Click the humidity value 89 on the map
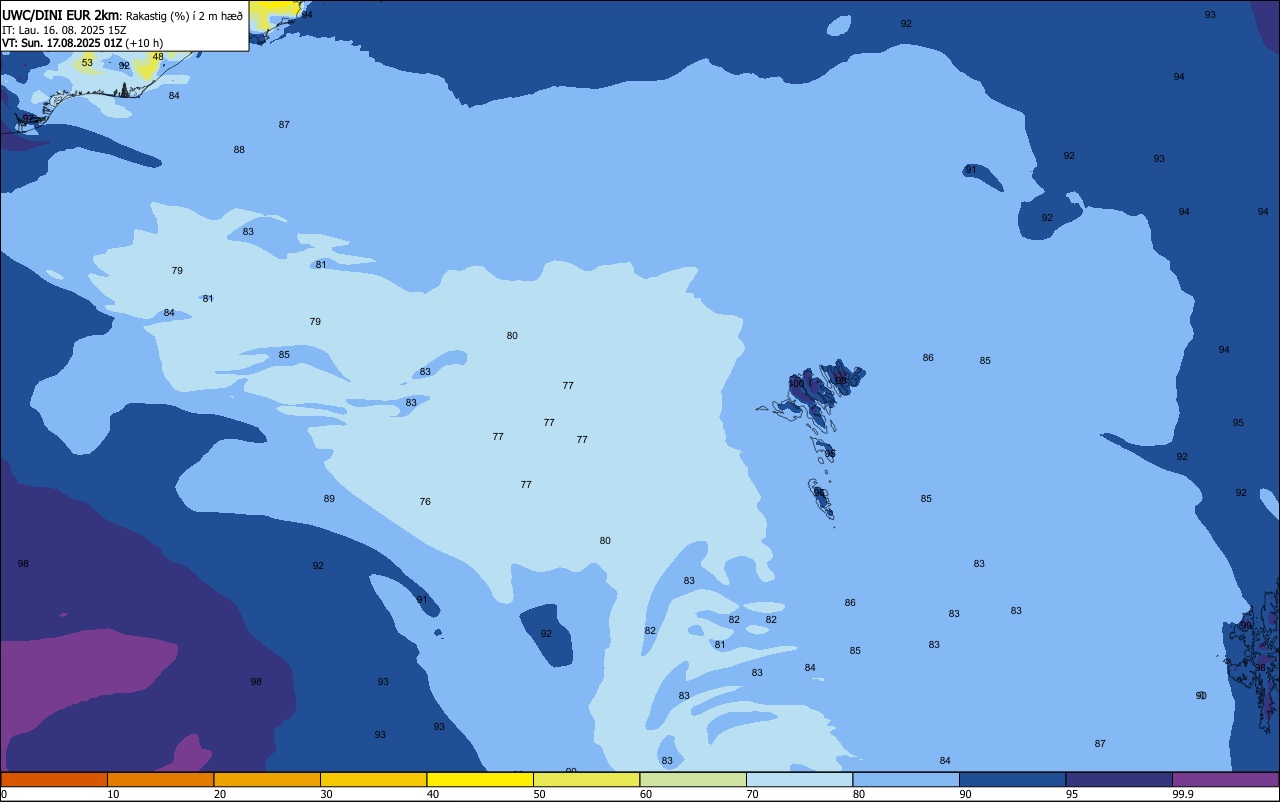The image size is (1280, 802). (329, 499)
